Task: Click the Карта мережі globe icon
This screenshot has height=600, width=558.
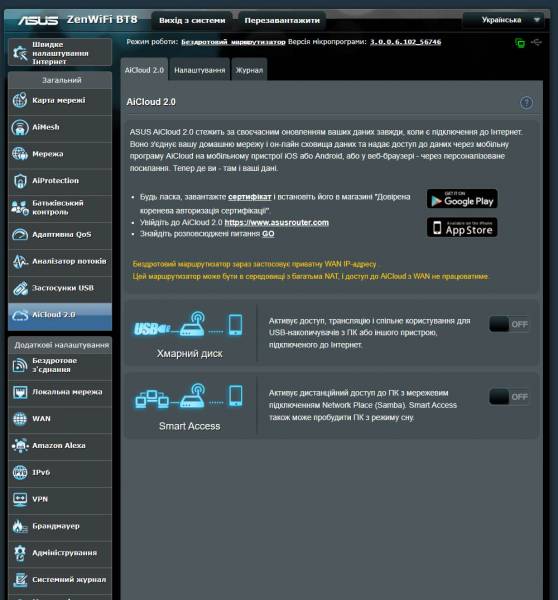Action: (x=20, y=100)
